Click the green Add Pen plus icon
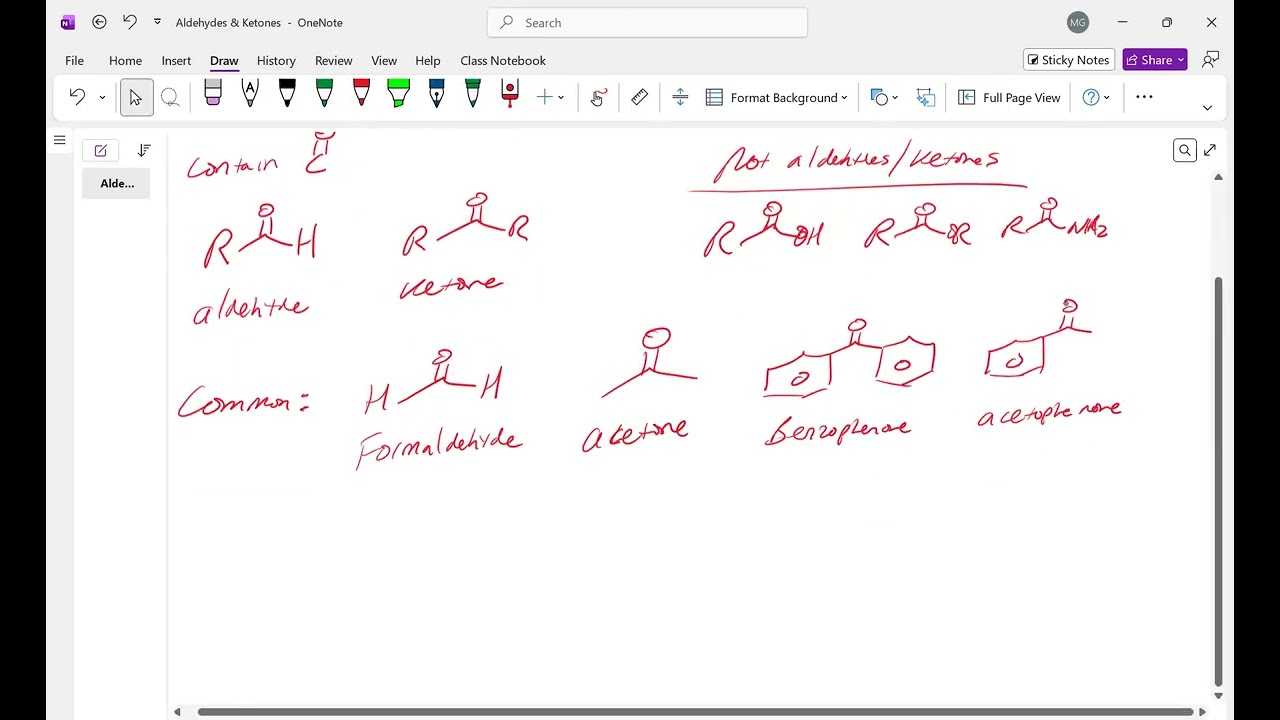Viewport: 1280px width, 720px height. click(x=544, y=97)
